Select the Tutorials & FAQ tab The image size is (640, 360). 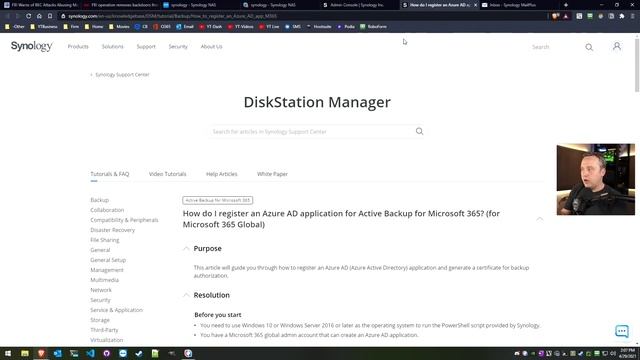click(109, 174)
